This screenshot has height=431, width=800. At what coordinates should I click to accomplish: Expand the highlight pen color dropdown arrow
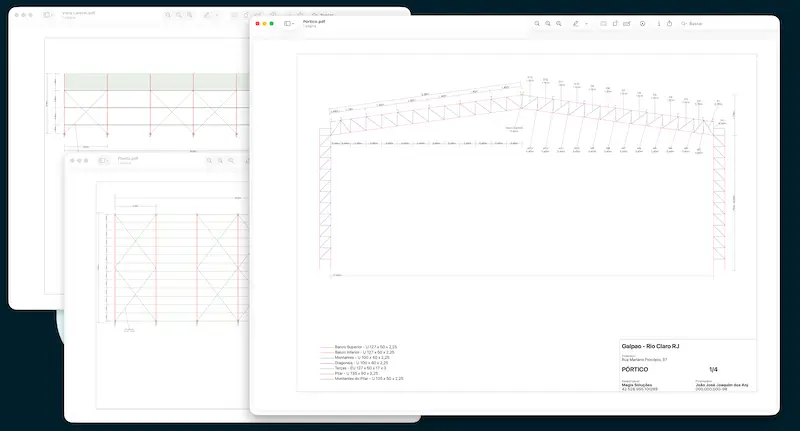click(586, 23)
